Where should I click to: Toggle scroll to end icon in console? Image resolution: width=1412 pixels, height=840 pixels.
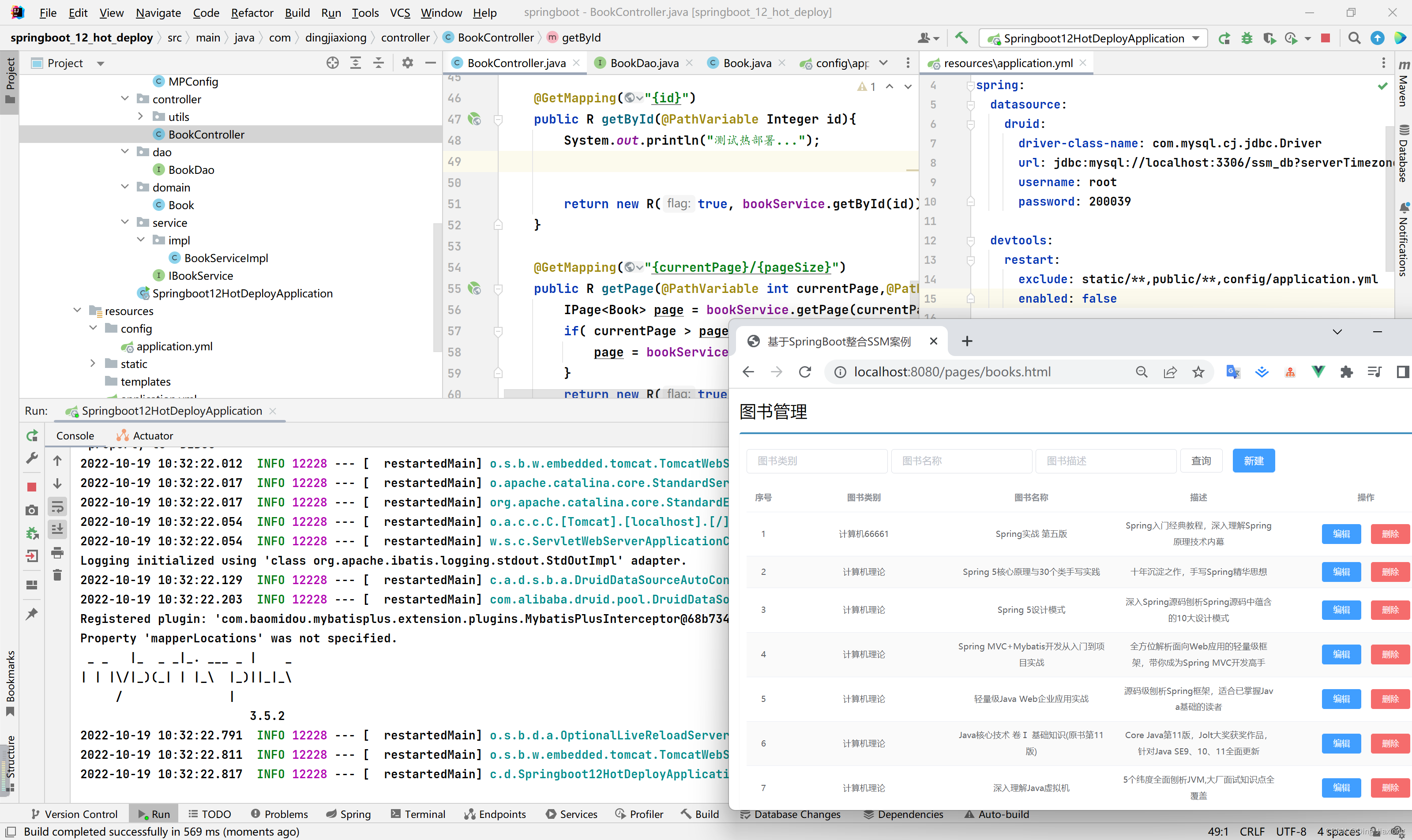point(57,529)
